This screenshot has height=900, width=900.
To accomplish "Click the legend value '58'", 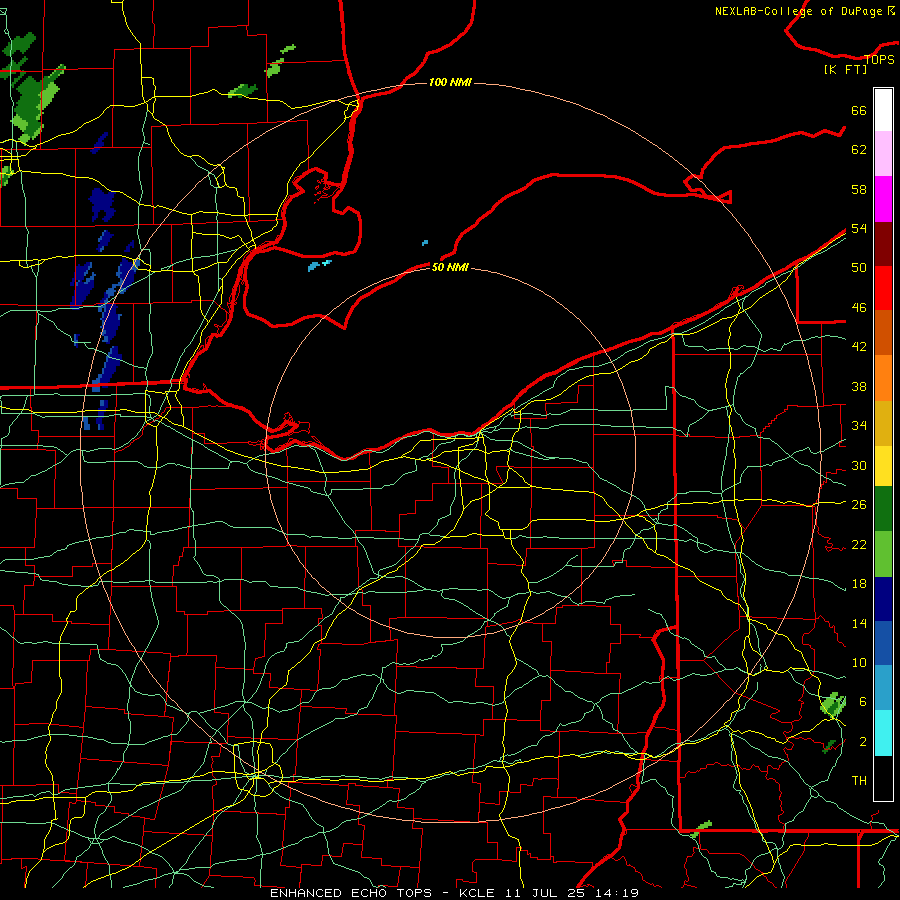I will [859, 189].
